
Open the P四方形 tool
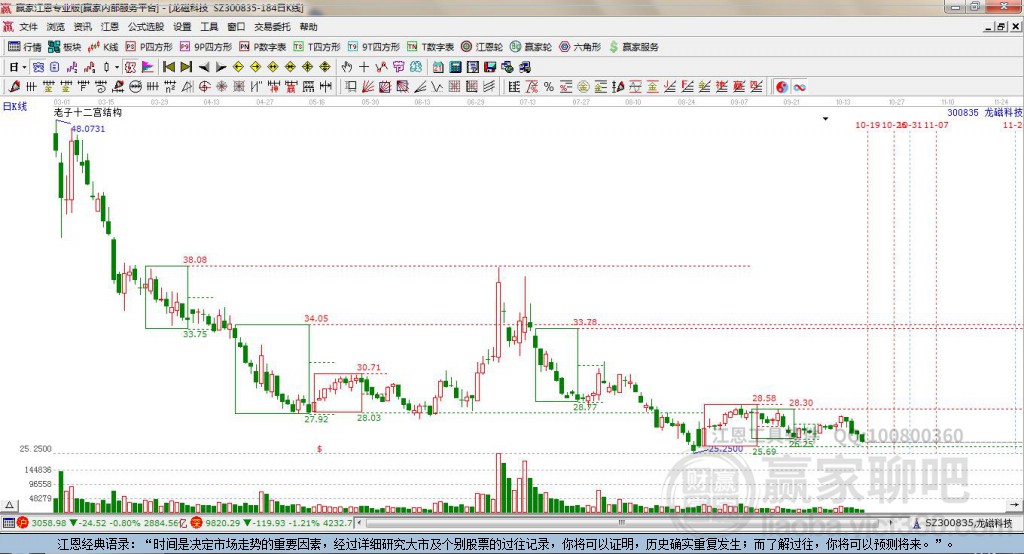(x=148, y=47)
